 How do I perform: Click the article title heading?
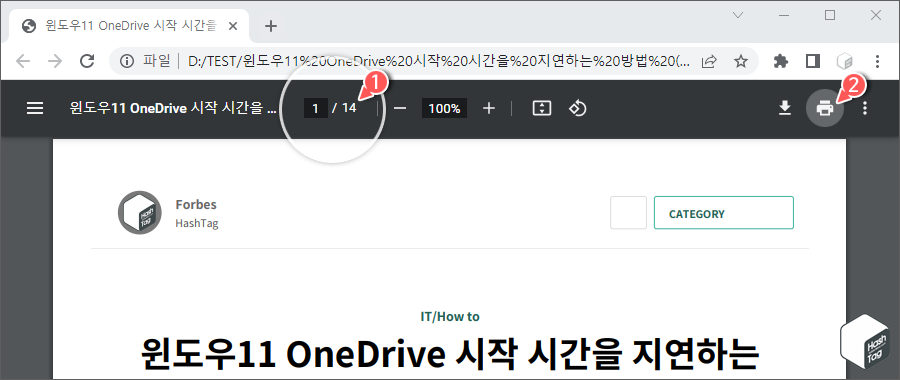(x=450, y=354)
